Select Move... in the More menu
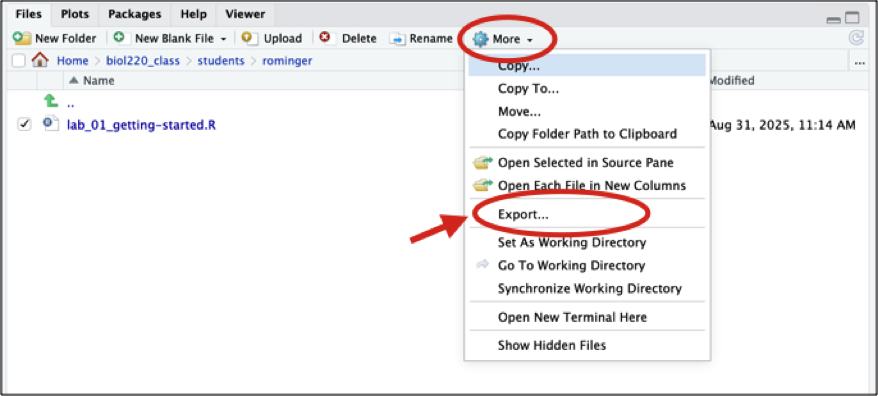This screenshot has width=878, height=396. [x=587, y=111]
